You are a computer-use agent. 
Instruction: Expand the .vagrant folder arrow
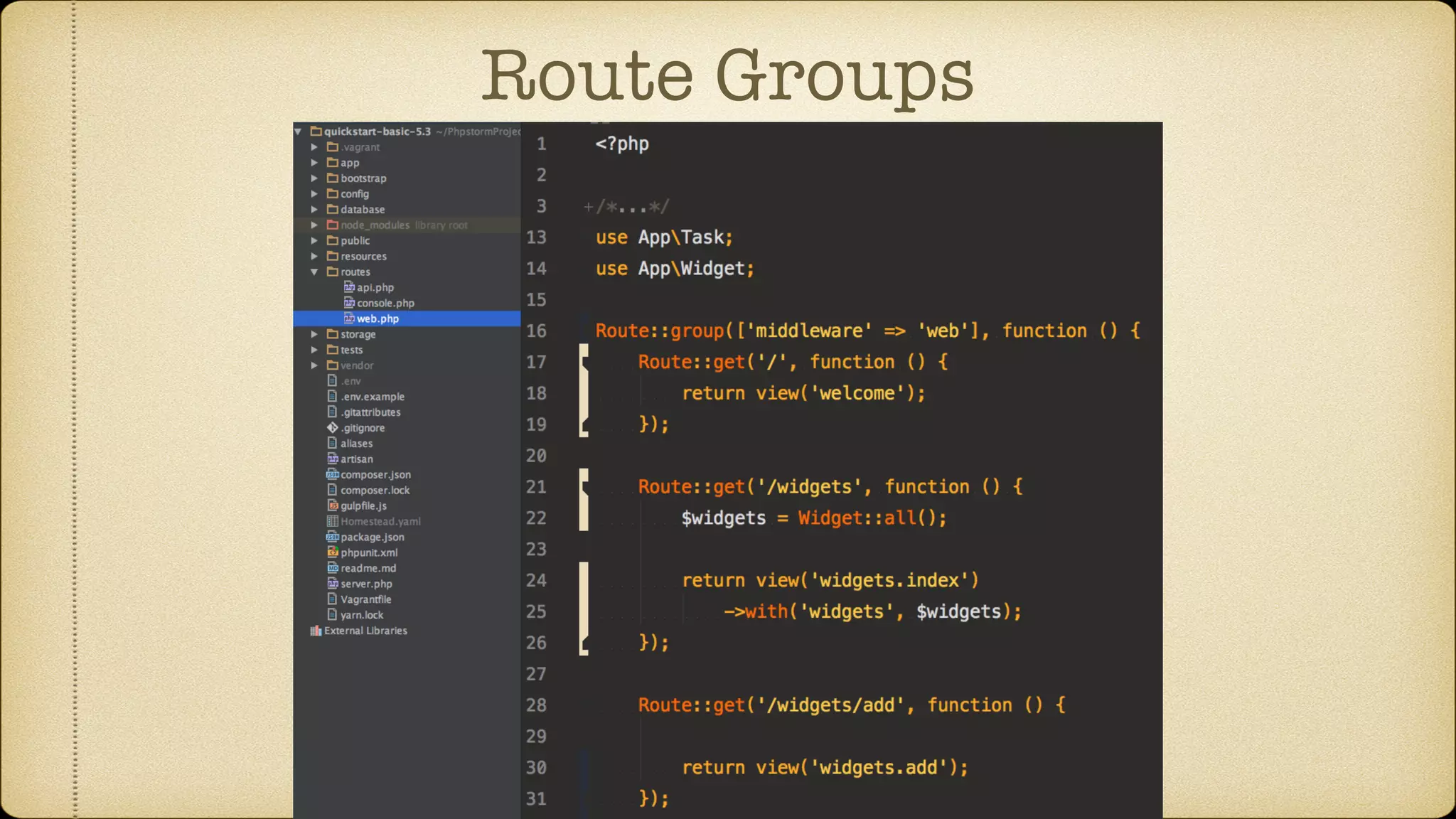(x=314, y=147)
